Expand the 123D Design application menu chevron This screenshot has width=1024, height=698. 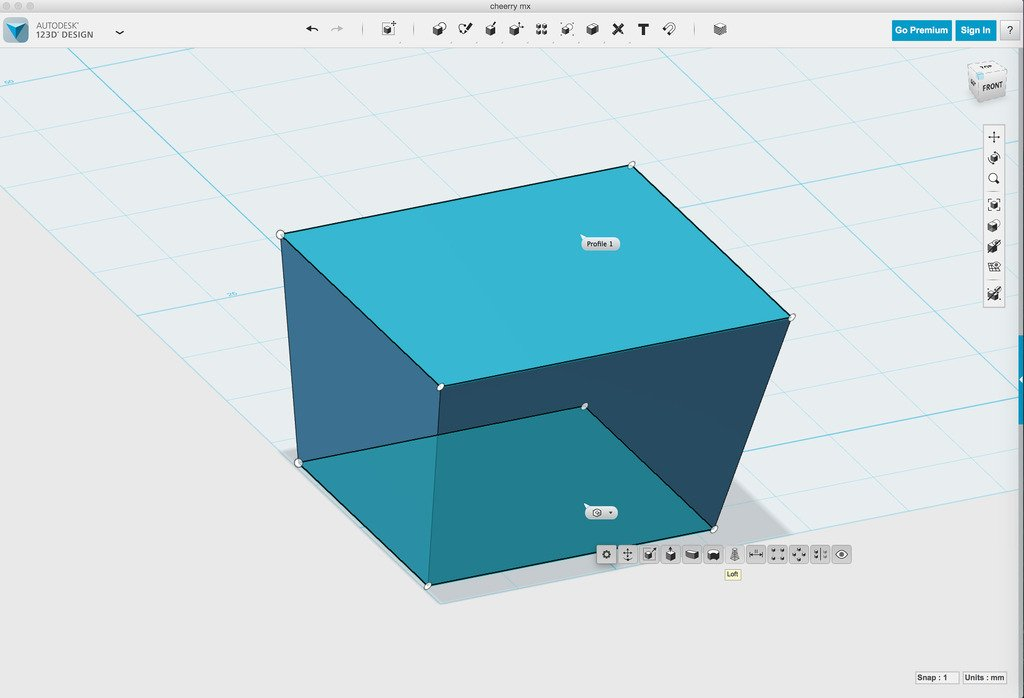tap(120, 32)
